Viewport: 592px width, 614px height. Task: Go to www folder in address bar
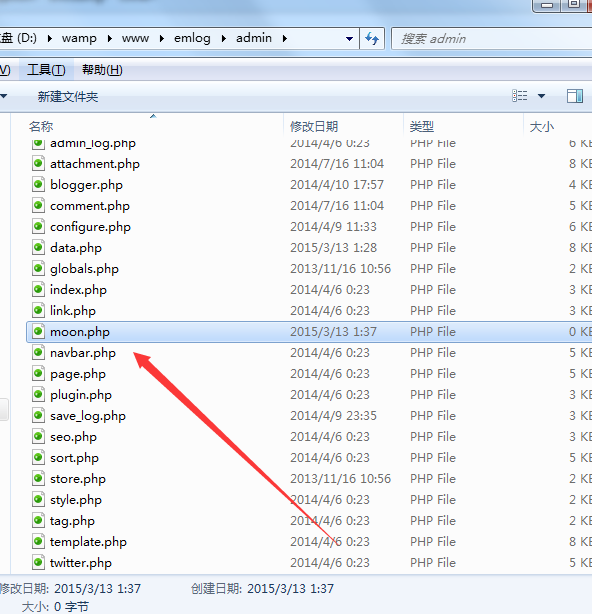pos(135,38)
